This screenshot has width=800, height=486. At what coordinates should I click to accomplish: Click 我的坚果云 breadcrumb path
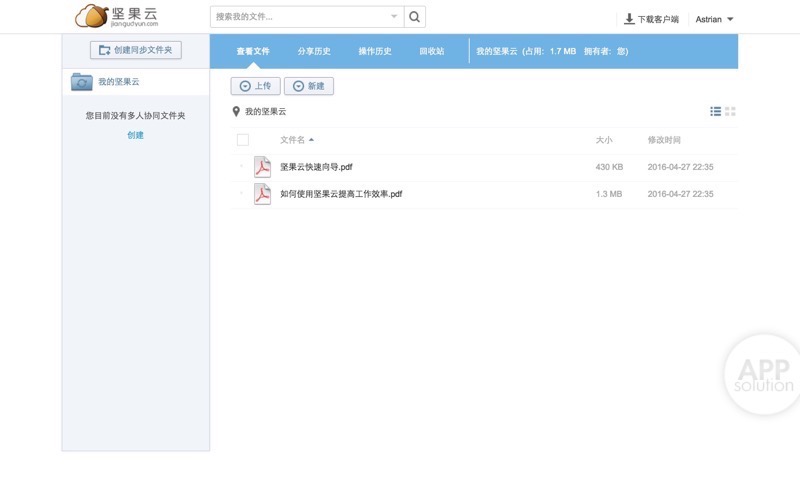[265, 112]
